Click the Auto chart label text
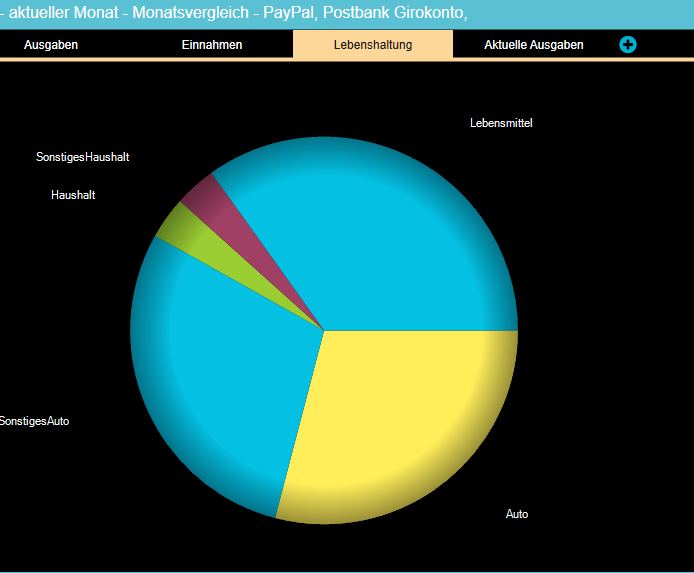The width and height of the screenshot is (694, 573). [x=517, y=514]
